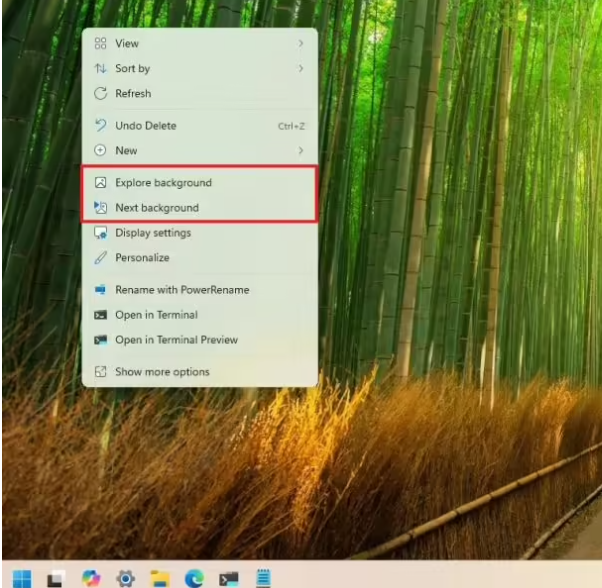Expand the View submenu arrow
Viewport: 602px width, 588px height.
[x=300, y=44]
